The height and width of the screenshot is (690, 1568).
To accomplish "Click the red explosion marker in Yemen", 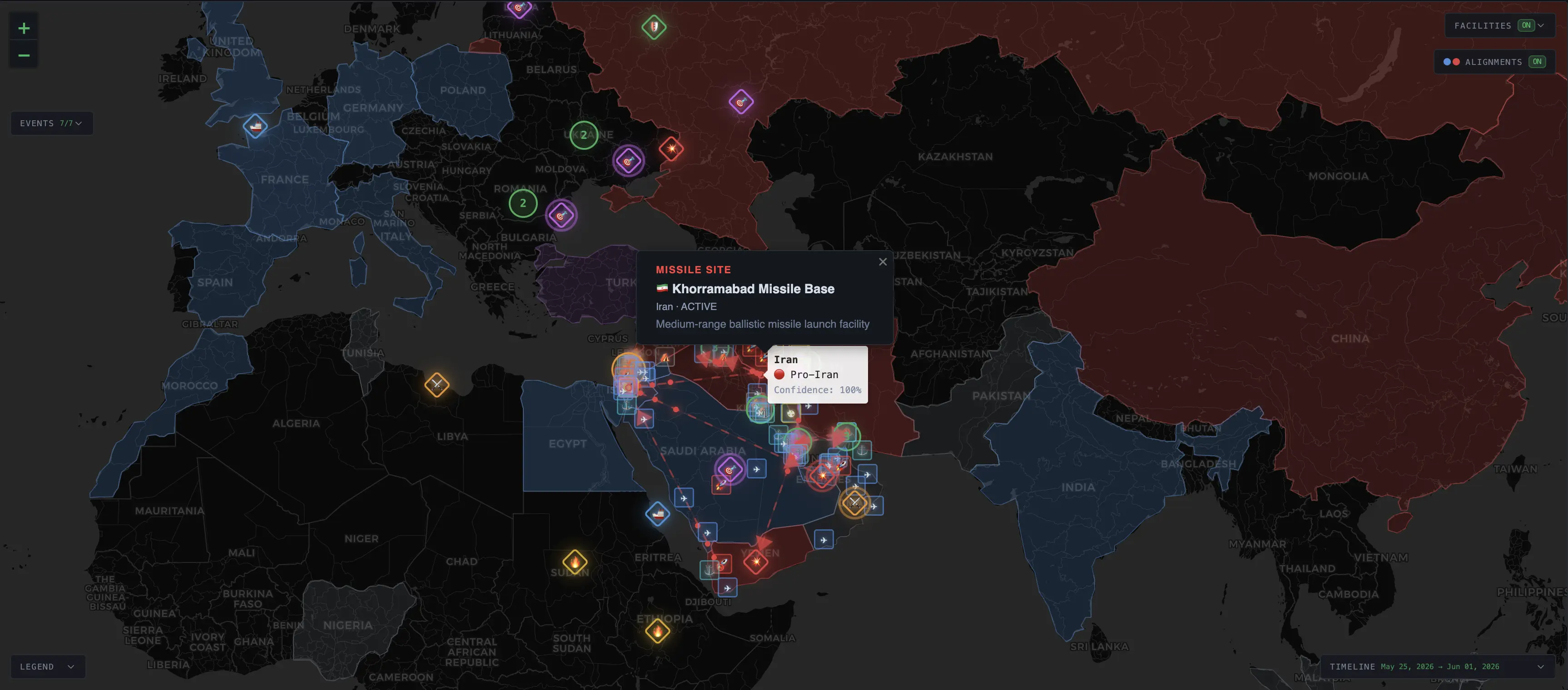I will click(756, 561).
